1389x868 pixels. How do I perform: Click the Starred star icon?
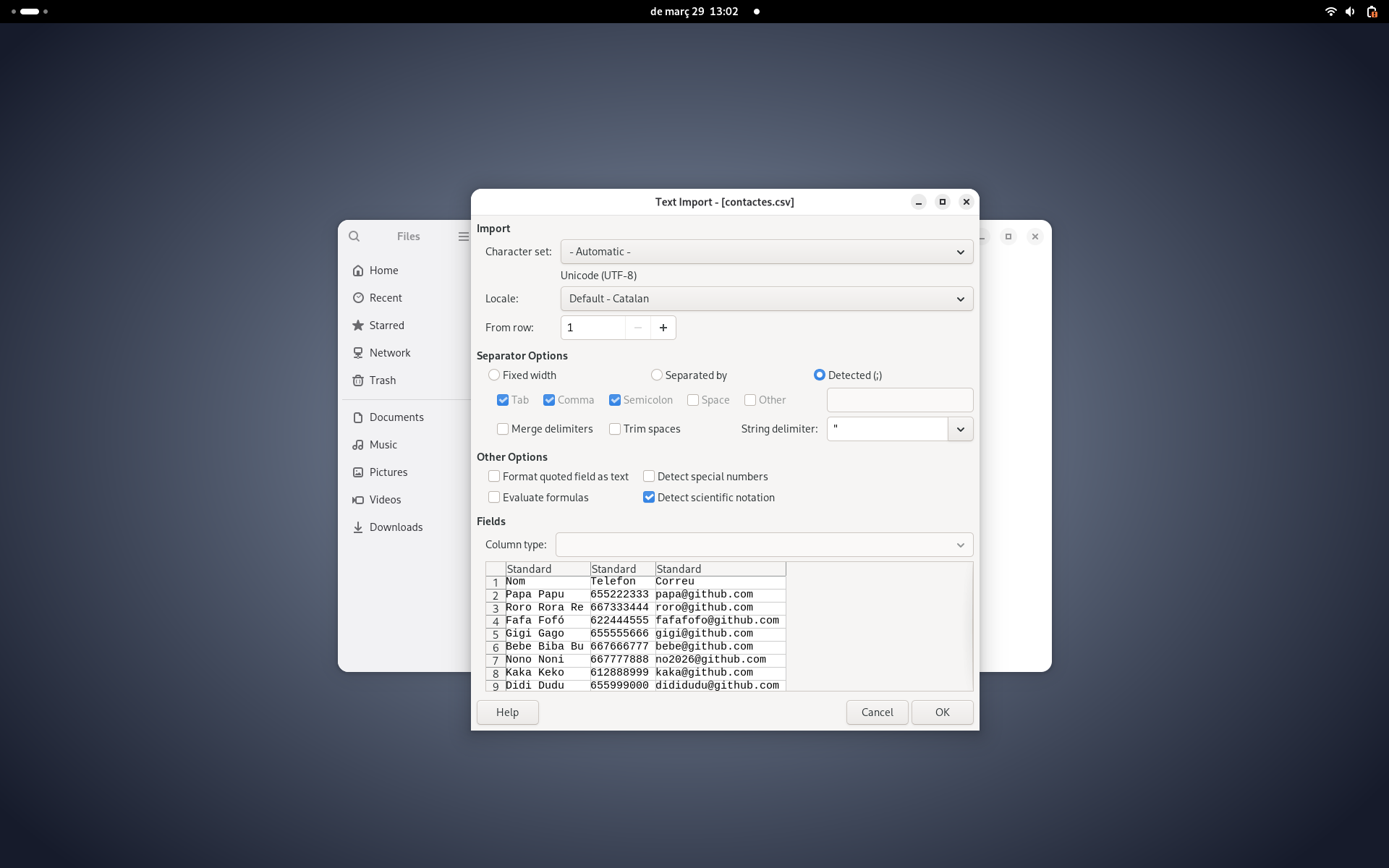coord(358,325)
